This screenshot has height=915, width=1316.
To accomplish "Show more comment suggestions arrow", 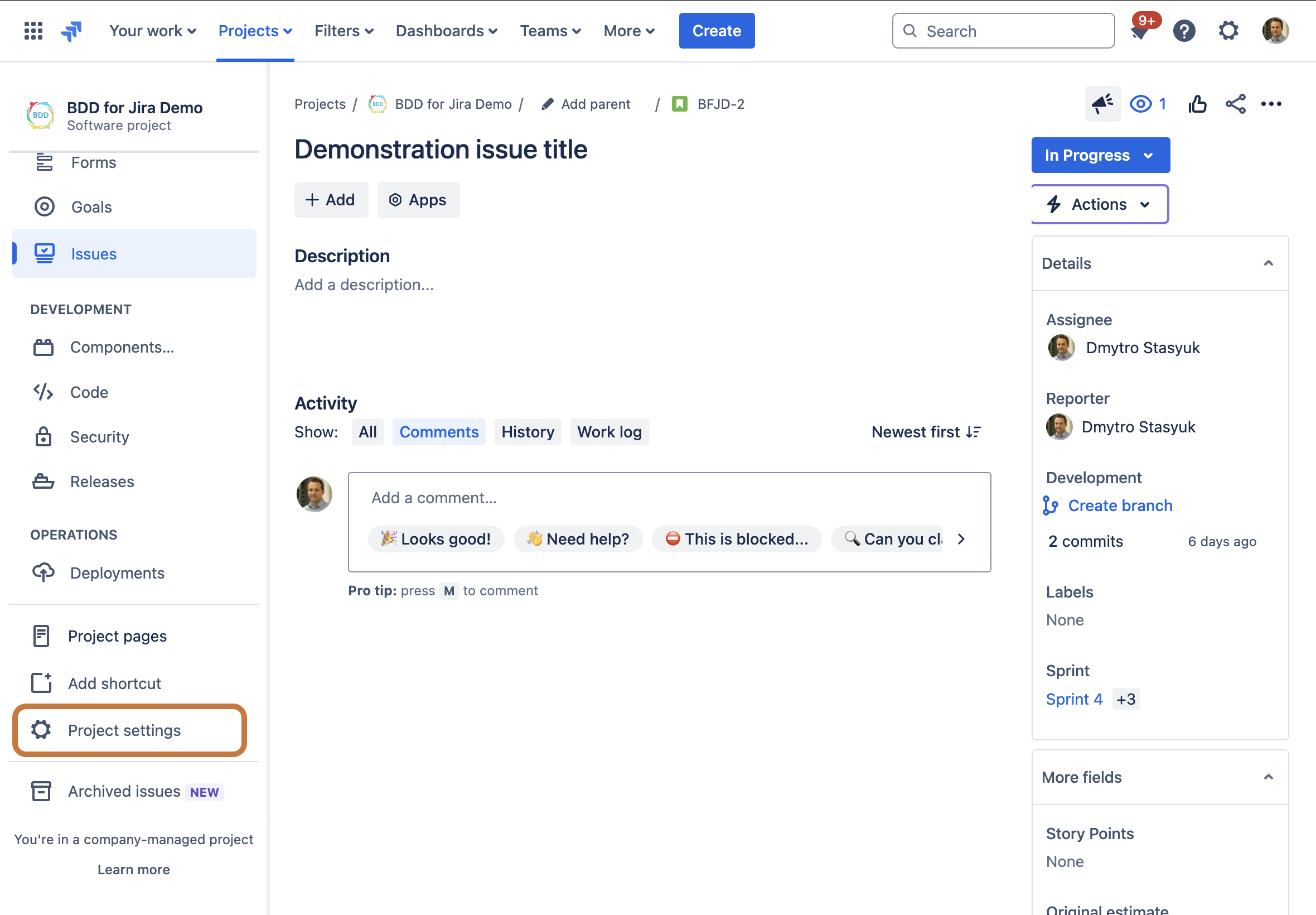I will (961, 539).
